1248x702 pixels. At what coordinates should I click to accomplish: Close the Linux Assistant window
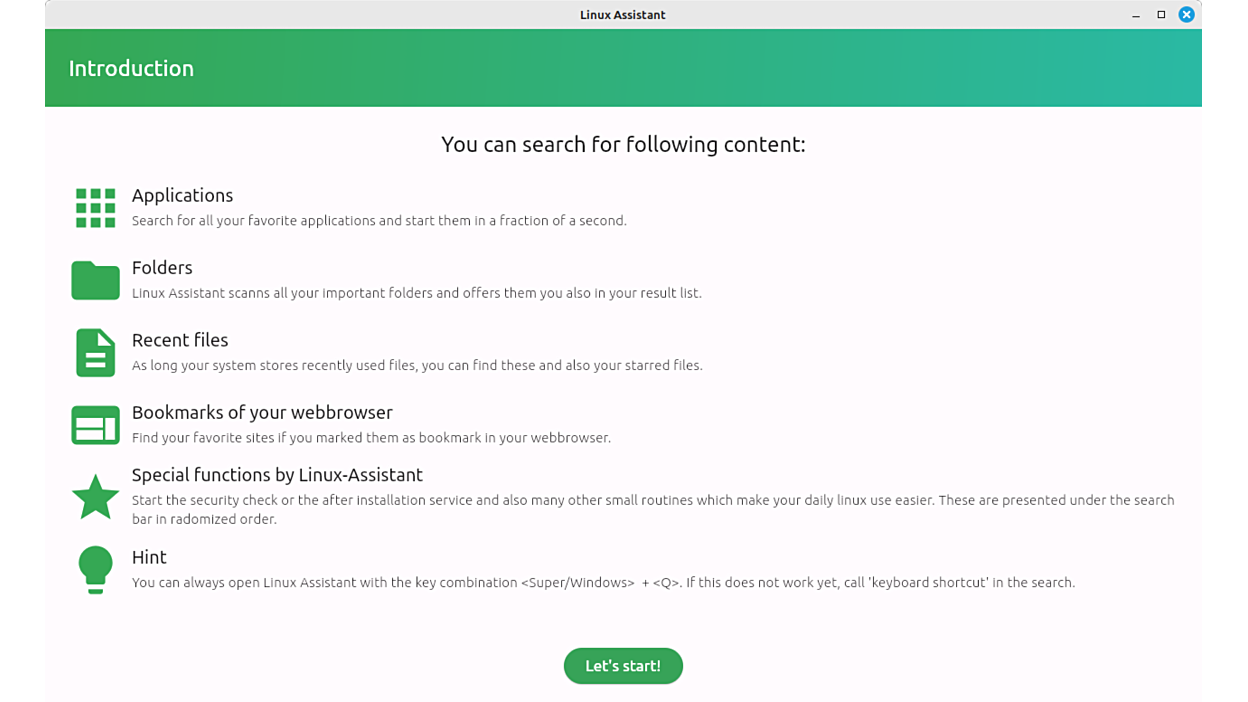pos(1186,15)
